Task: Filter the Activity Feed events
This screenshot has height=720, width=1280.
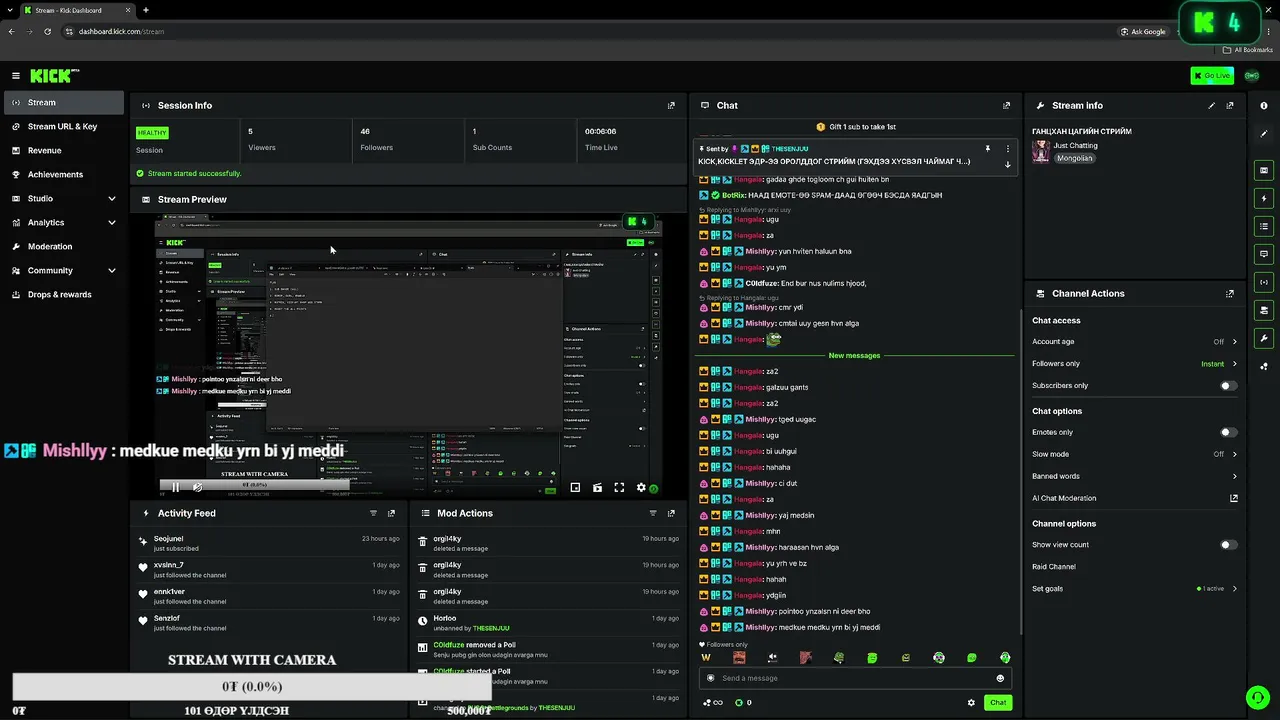Action: coord(373,513)
